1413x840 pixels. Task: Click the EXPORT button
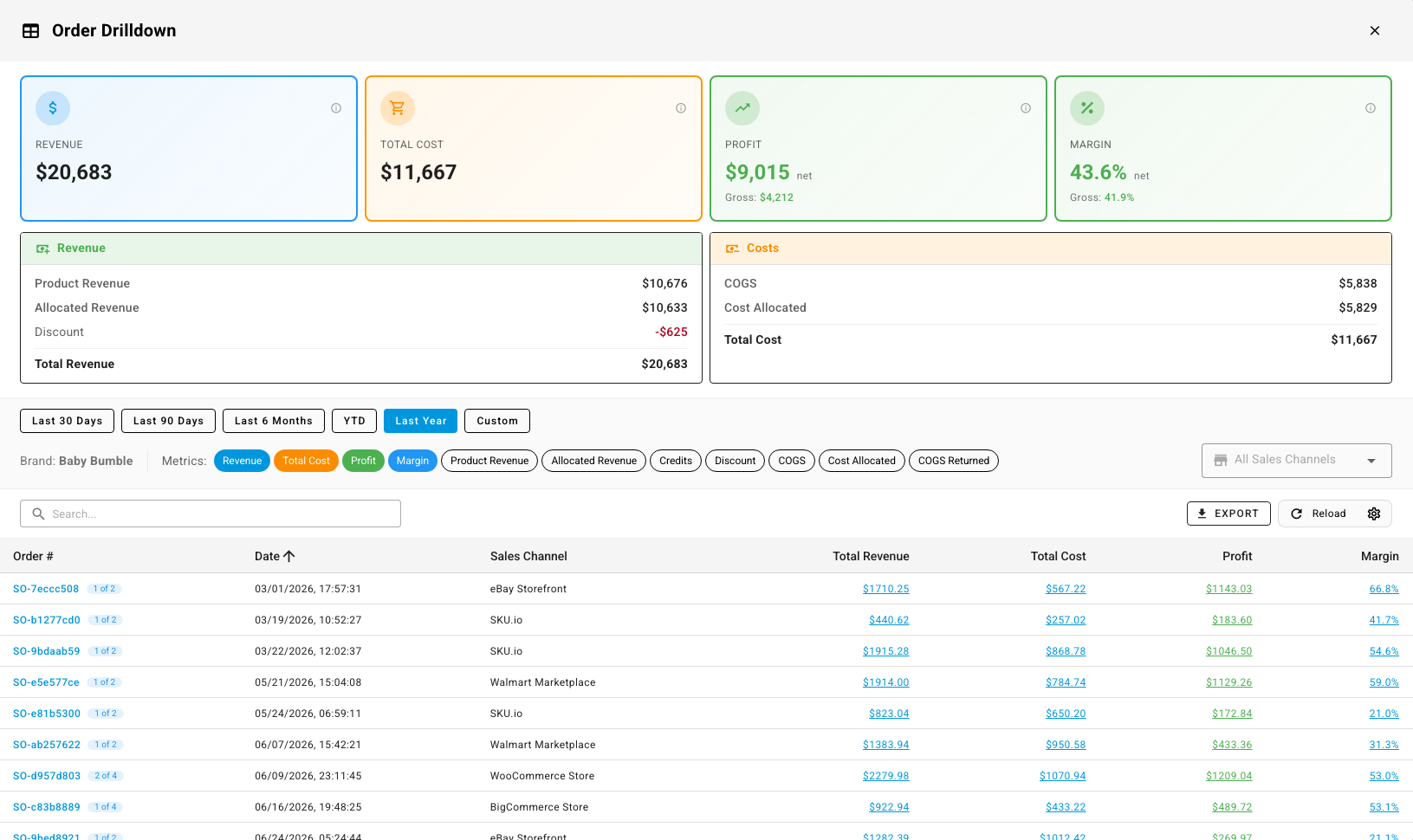(x=1228, y=514)
